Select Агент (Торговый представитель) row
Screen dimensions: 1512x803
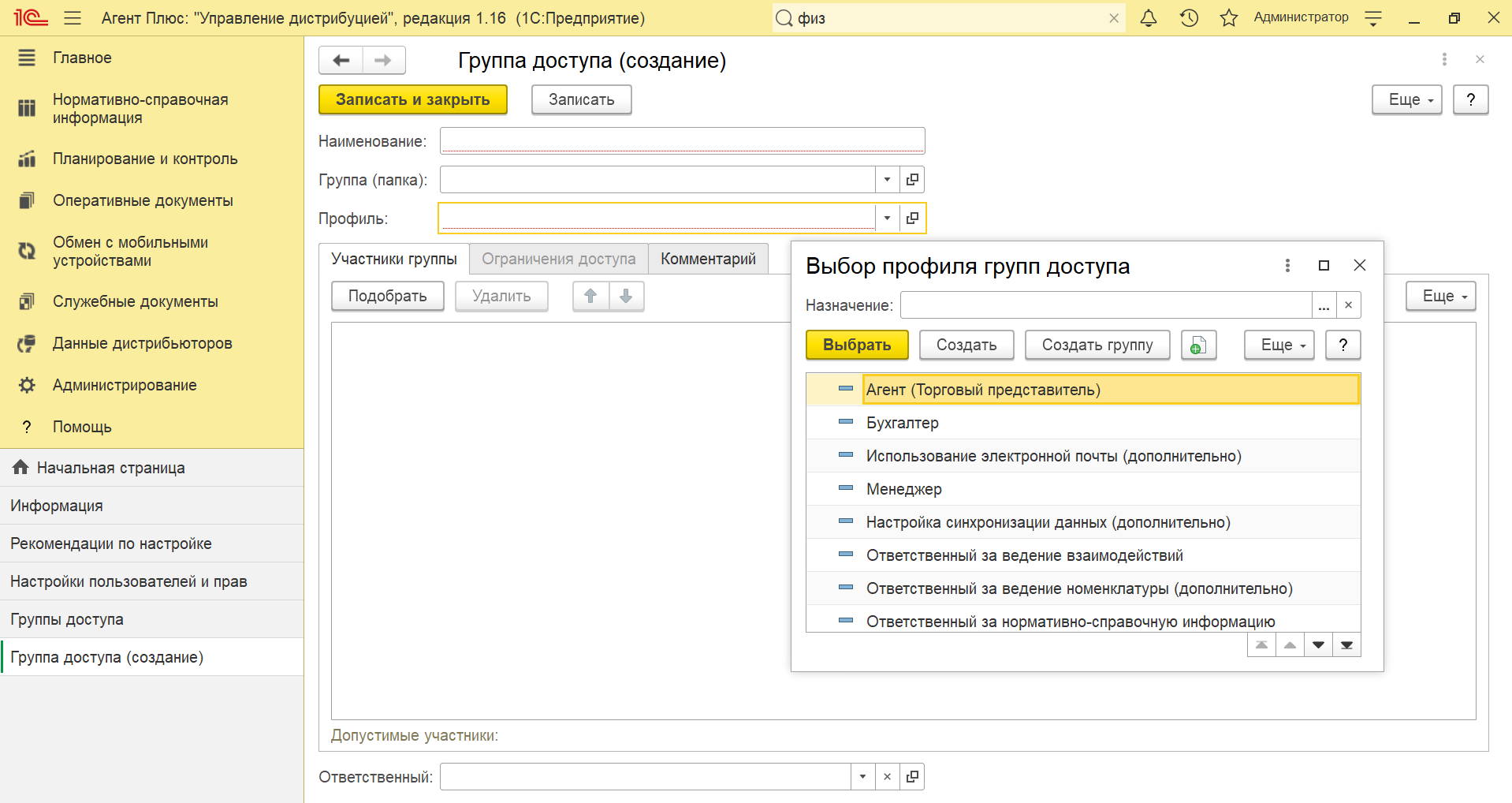pos(1083,389)
